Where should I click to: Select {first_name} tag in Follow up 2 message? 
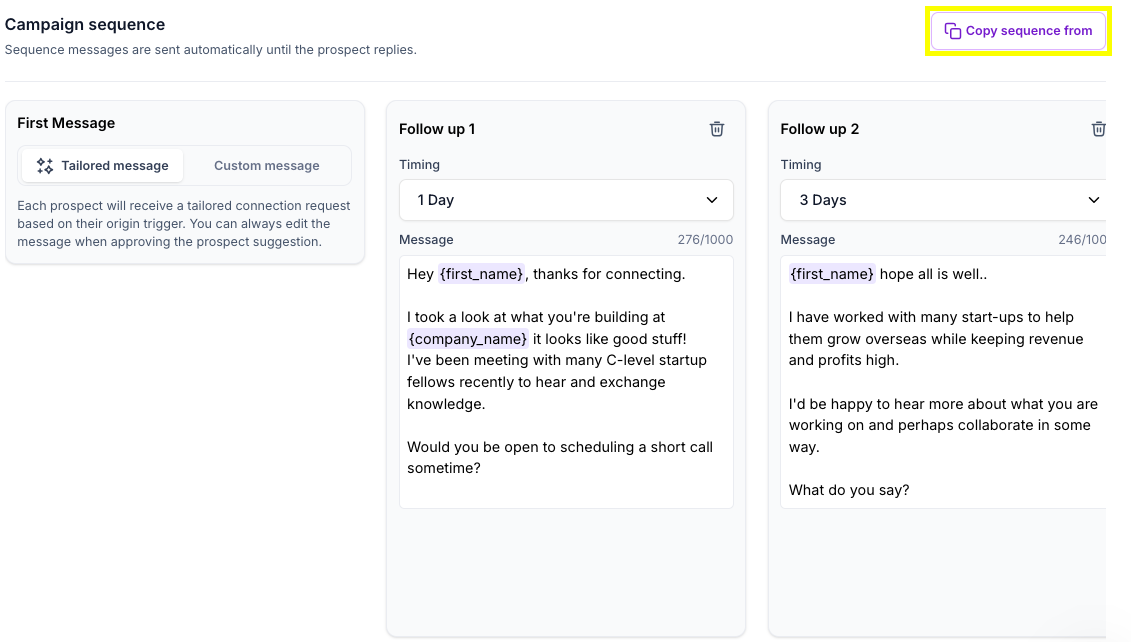click(831, 274)
